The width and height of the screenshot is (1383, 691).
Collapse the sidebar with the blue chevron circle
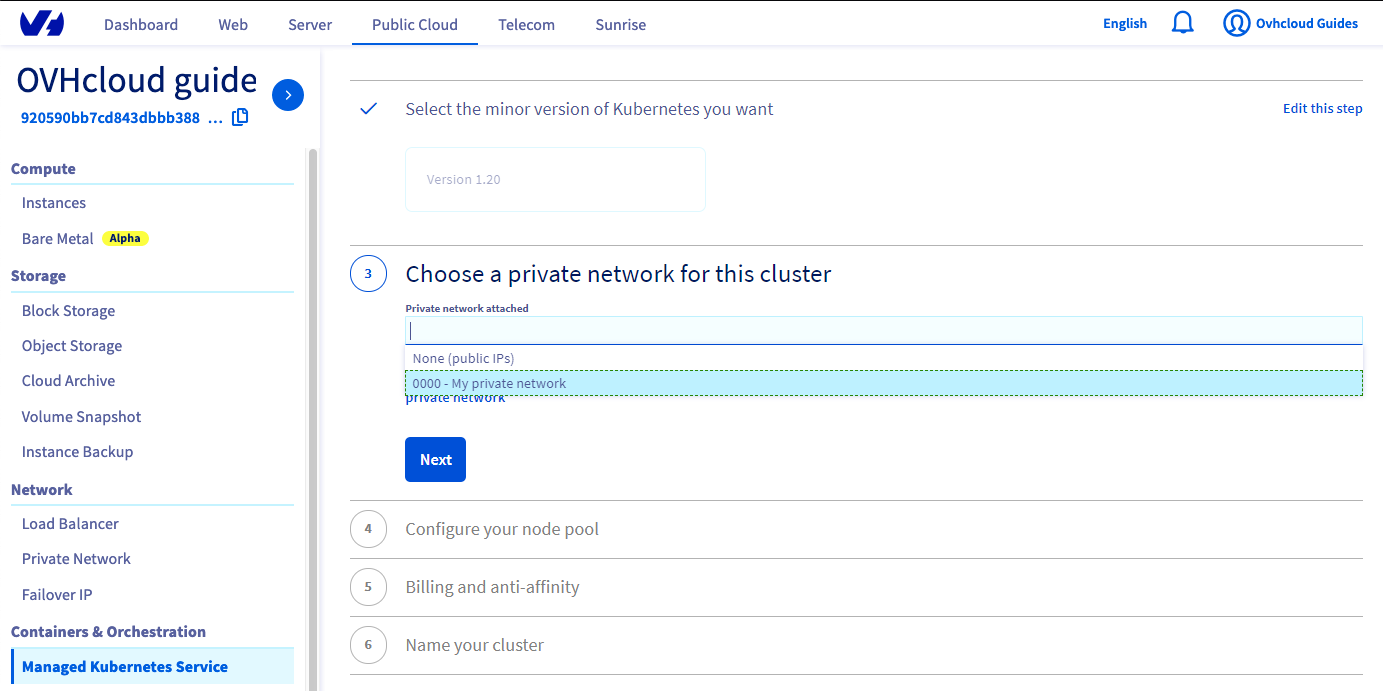(288, 95)
